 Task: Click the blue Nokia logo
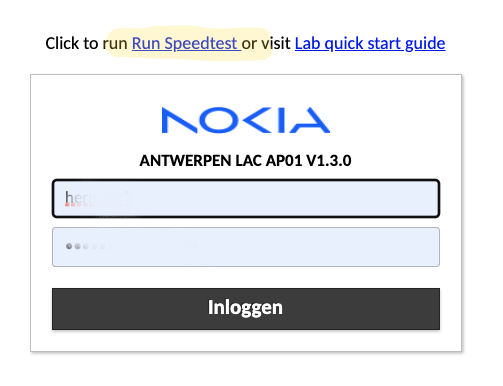click(246, 120)
